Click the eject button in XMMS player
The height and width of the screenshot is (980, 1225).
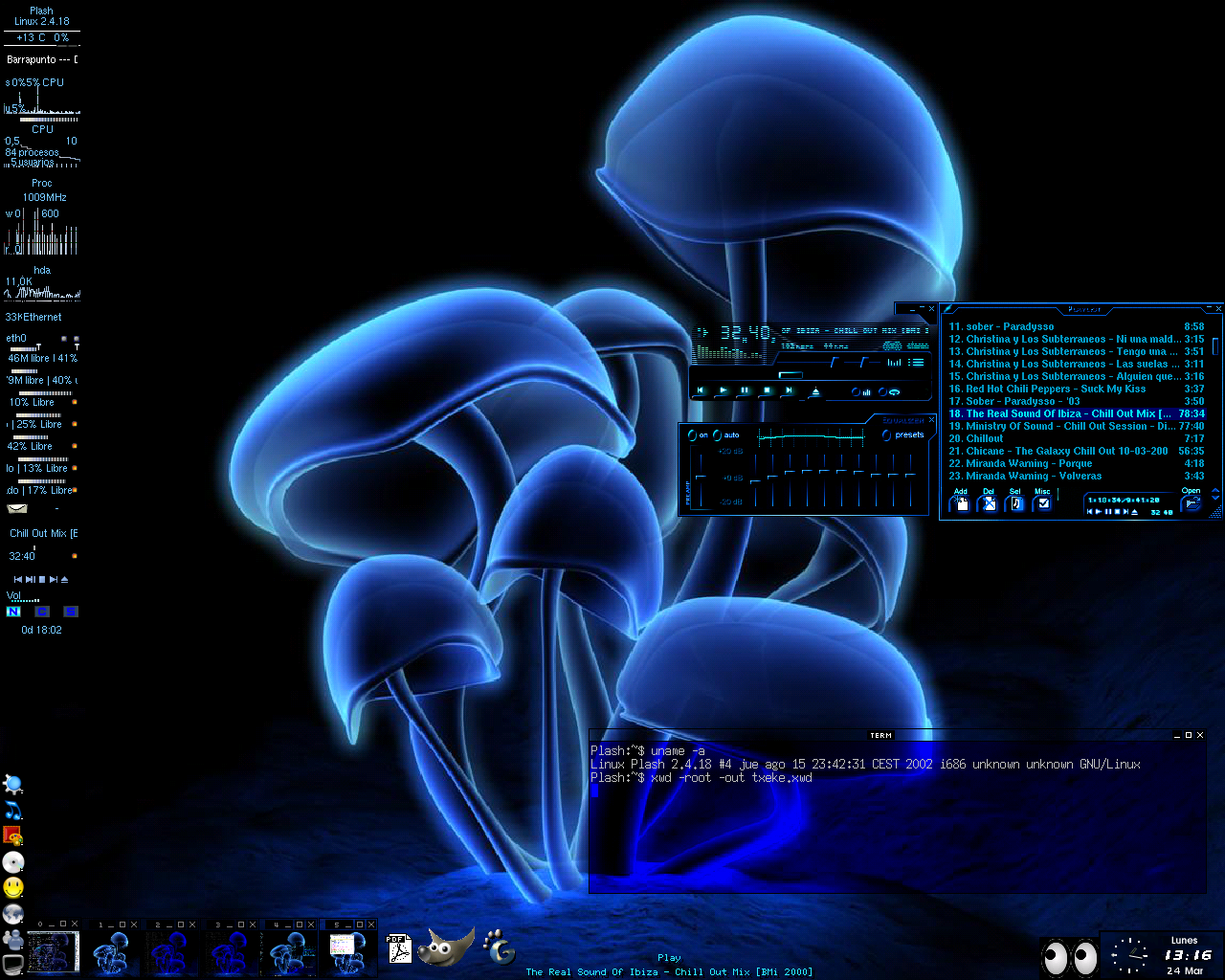tap(815, 391)
